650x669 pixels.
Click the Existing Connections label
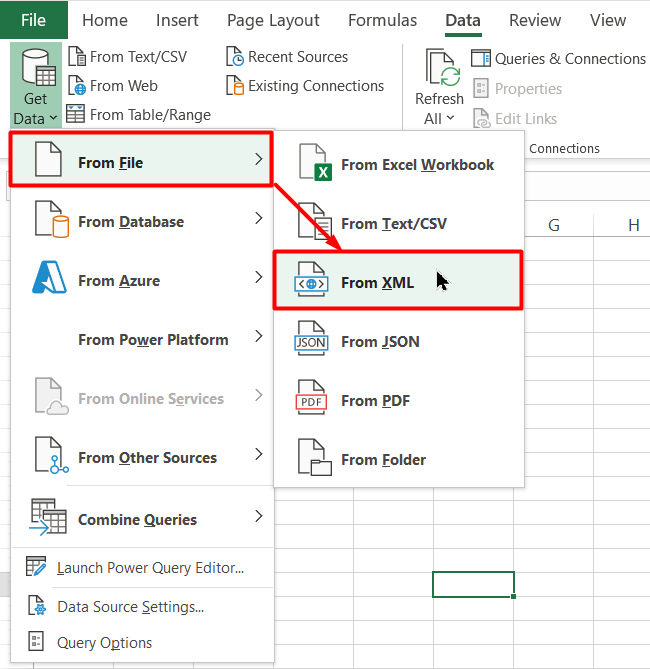pyautogui.click(x=316, y=86)
